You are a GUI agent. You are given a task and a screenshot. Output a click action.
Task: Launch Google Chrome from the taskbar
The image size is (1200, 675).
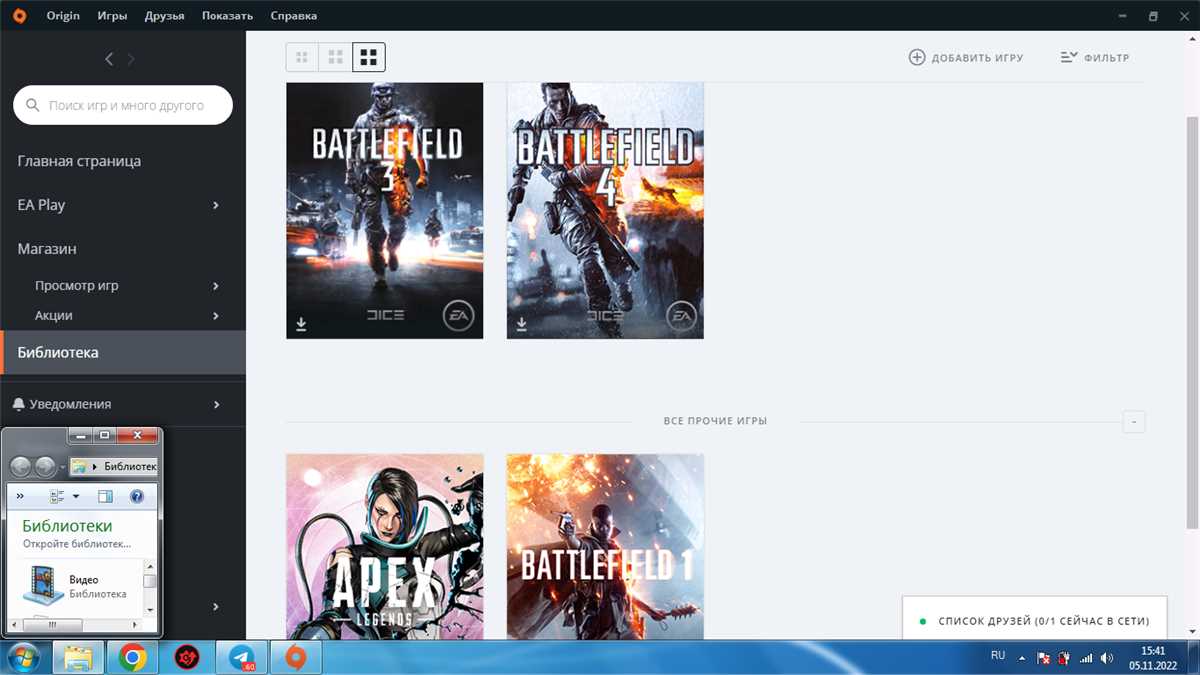click(132, 657)
